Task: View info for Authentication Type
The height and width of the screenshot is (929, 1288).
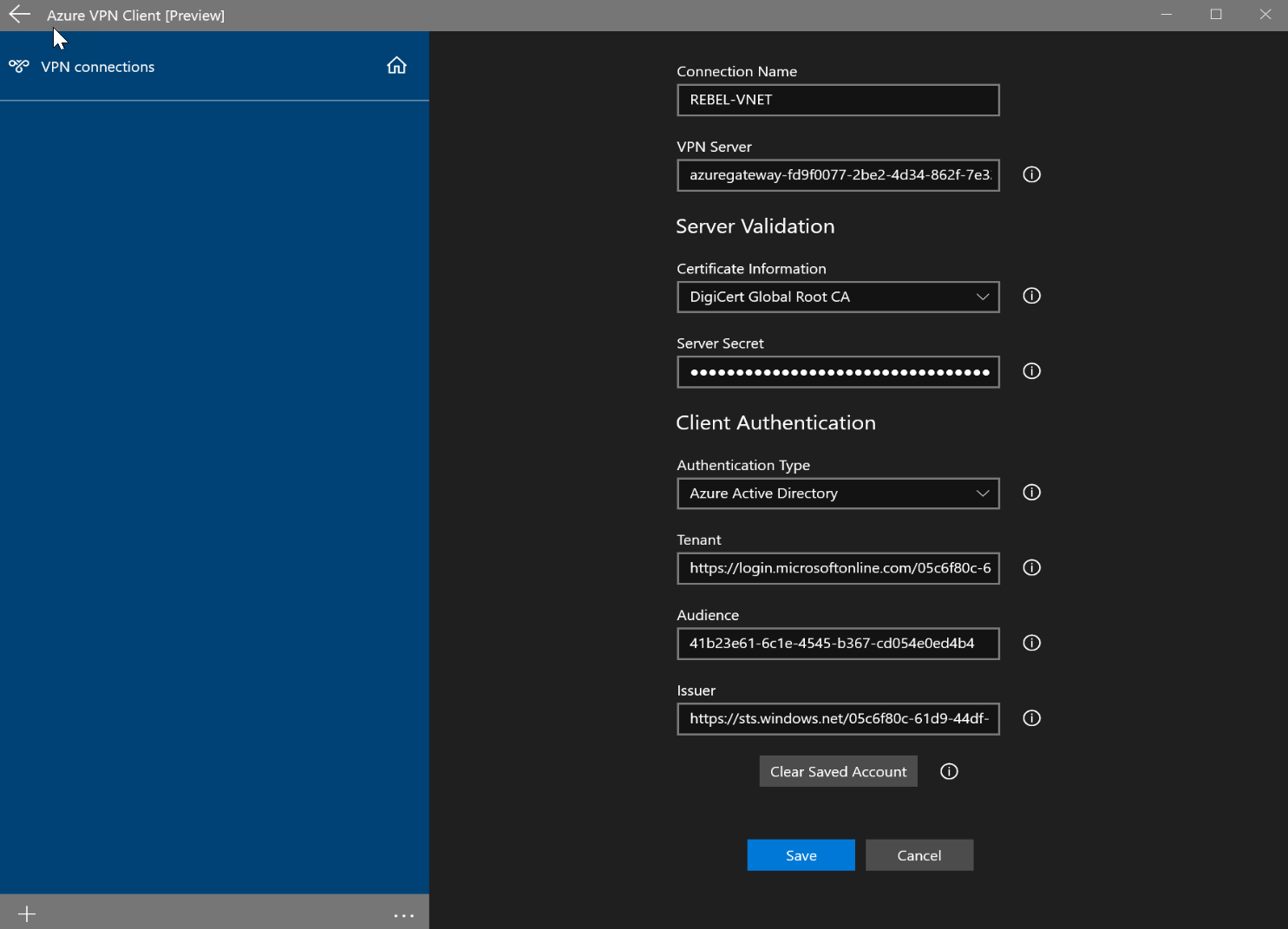Action: pos(1031,493)
